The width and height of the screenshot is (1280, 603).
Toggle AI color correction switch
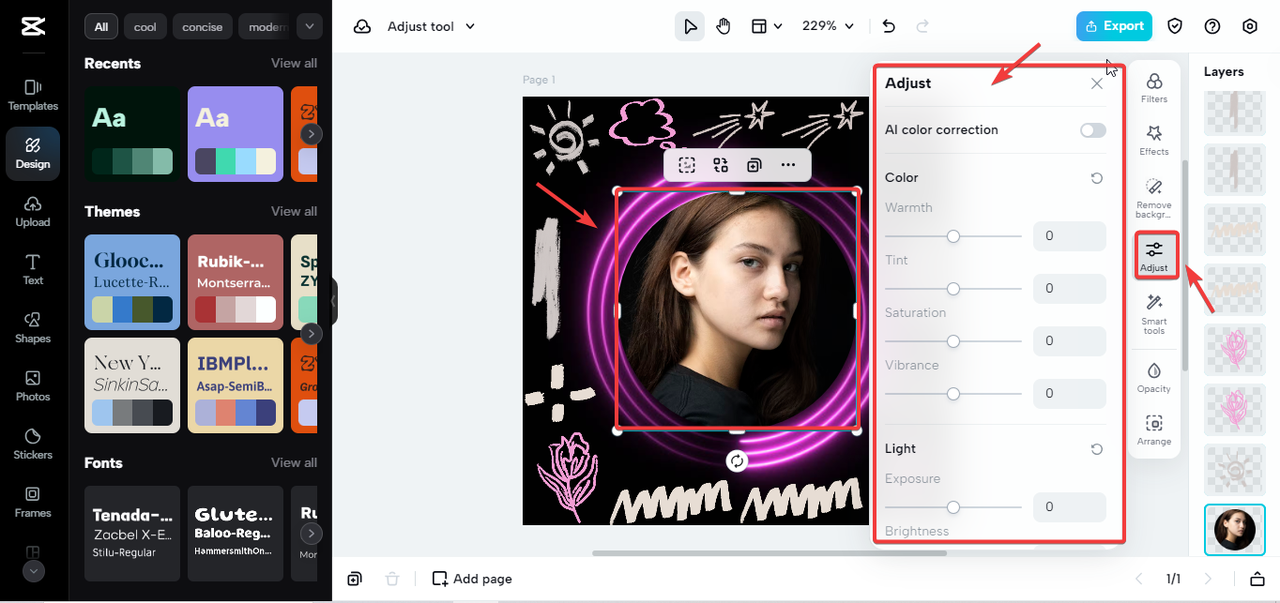tap(1093, 130)
